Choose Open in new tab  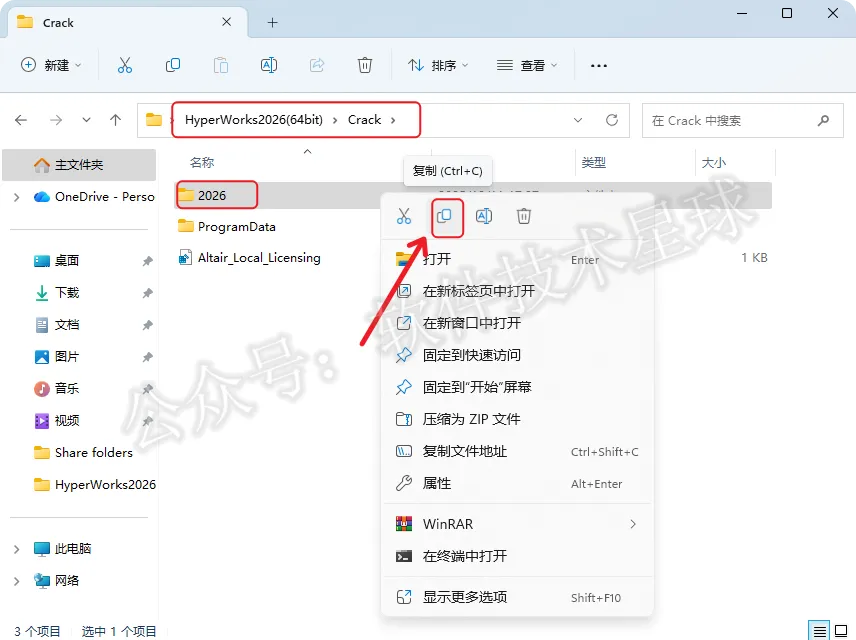pyautogui.click(x=517, y=291)
